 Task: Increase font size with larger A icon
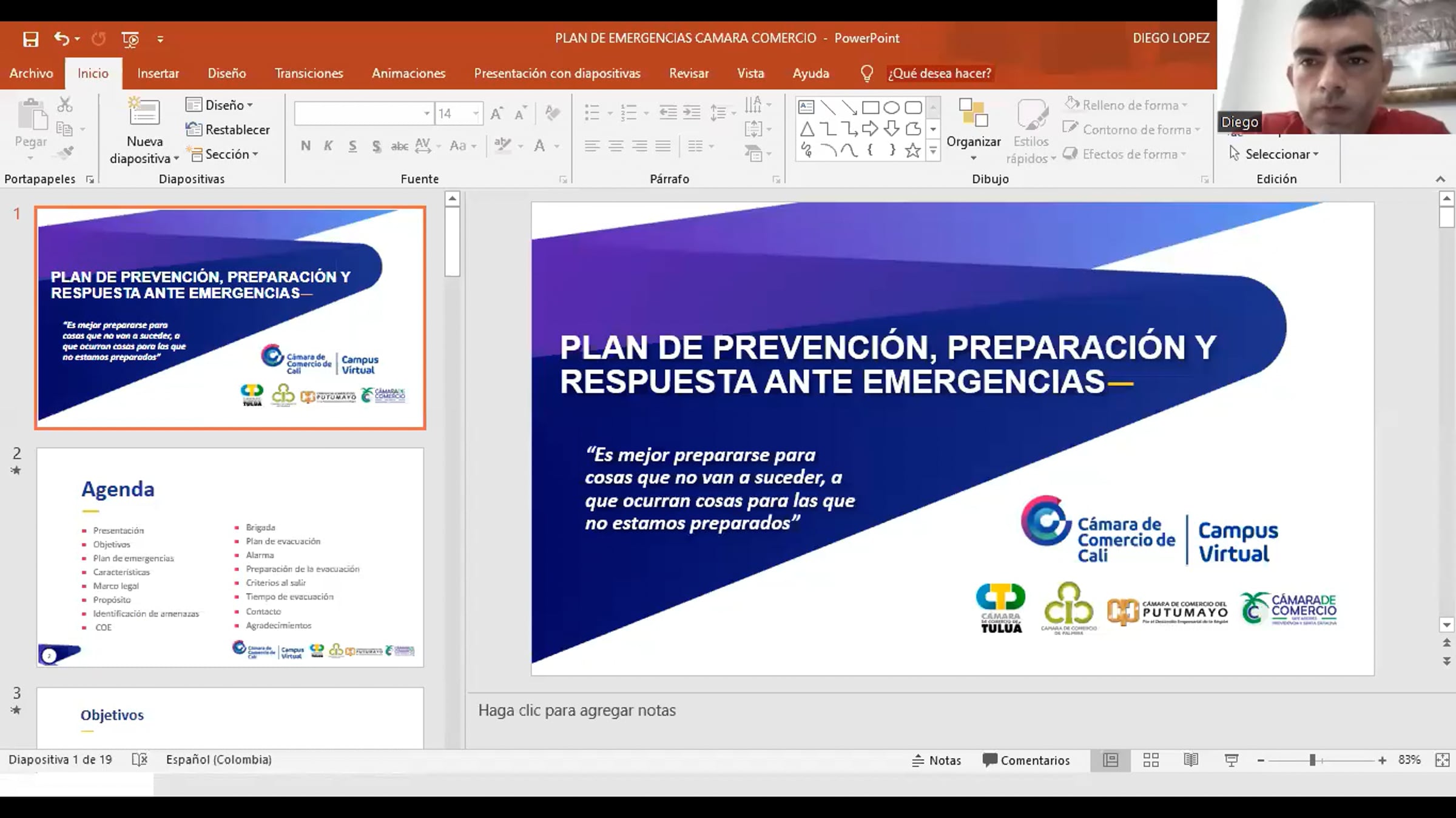497,113
